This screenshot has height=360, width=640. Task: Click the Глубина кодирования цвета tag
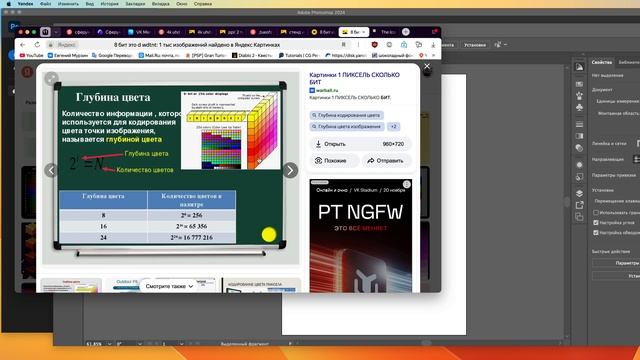point(346,115)
